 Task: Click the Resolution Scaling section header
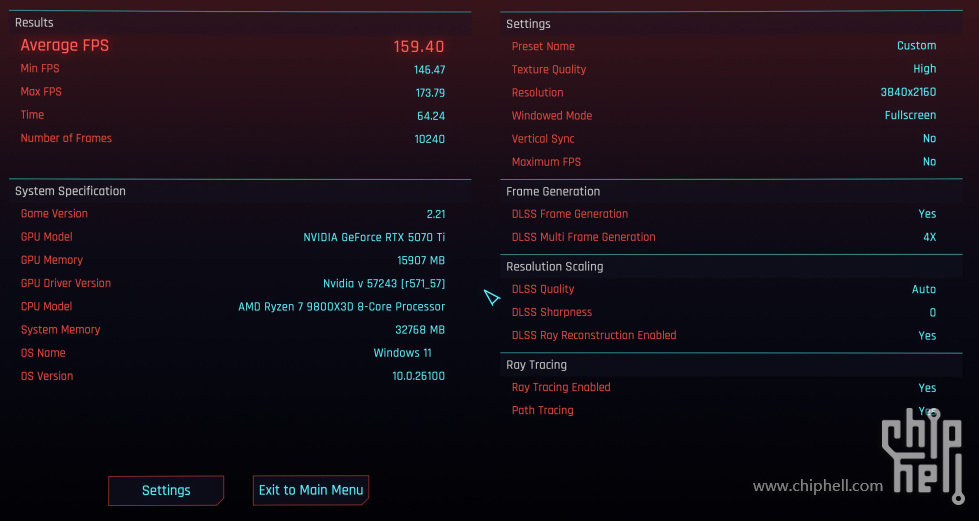(x=554, y=267)
